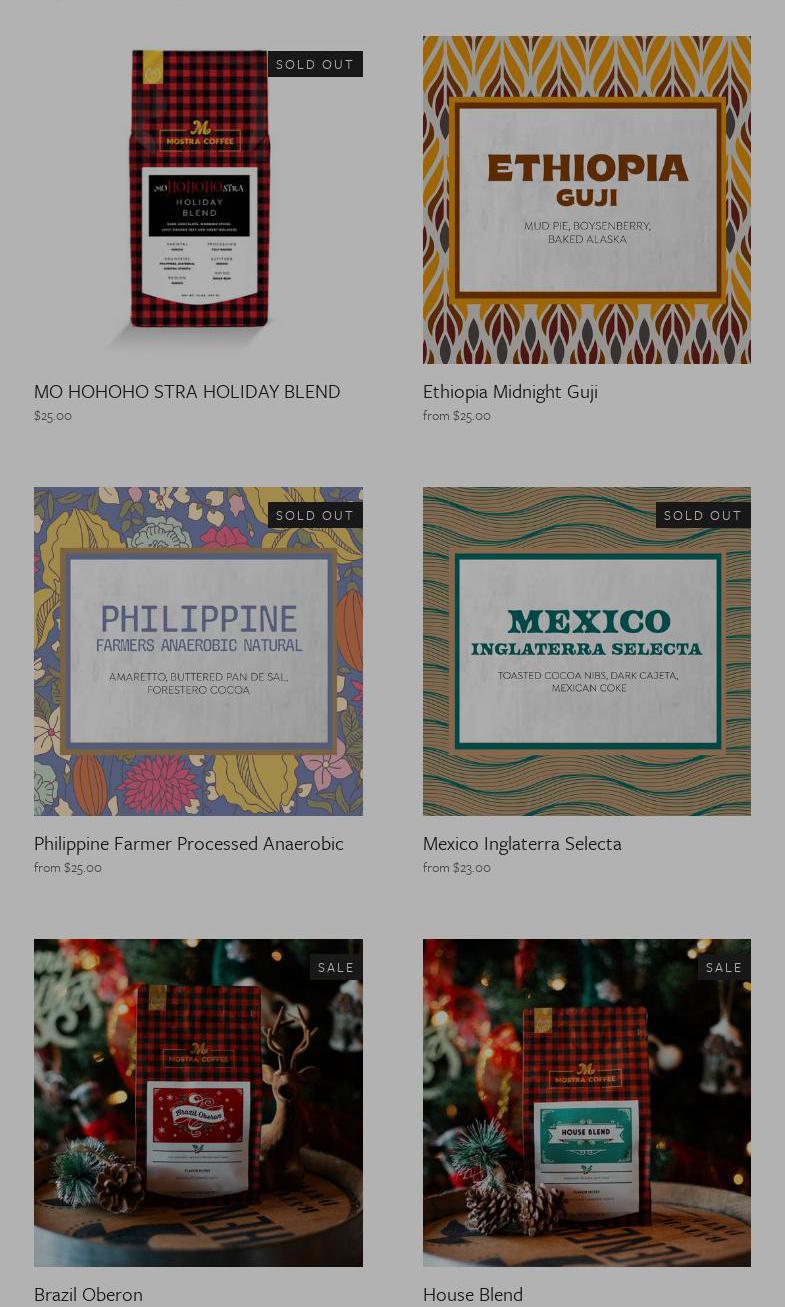Click the Sale badge on House Blend

[724, 967]
